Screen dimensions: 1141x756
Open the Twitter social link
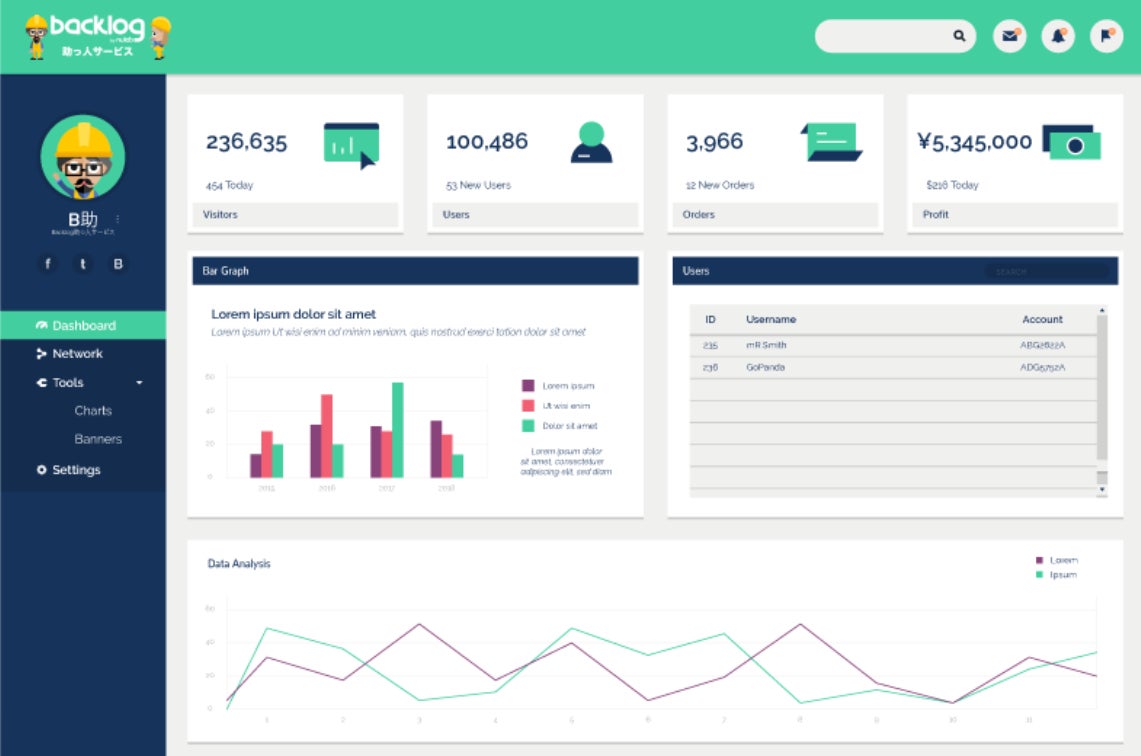(x=83, y=263)
